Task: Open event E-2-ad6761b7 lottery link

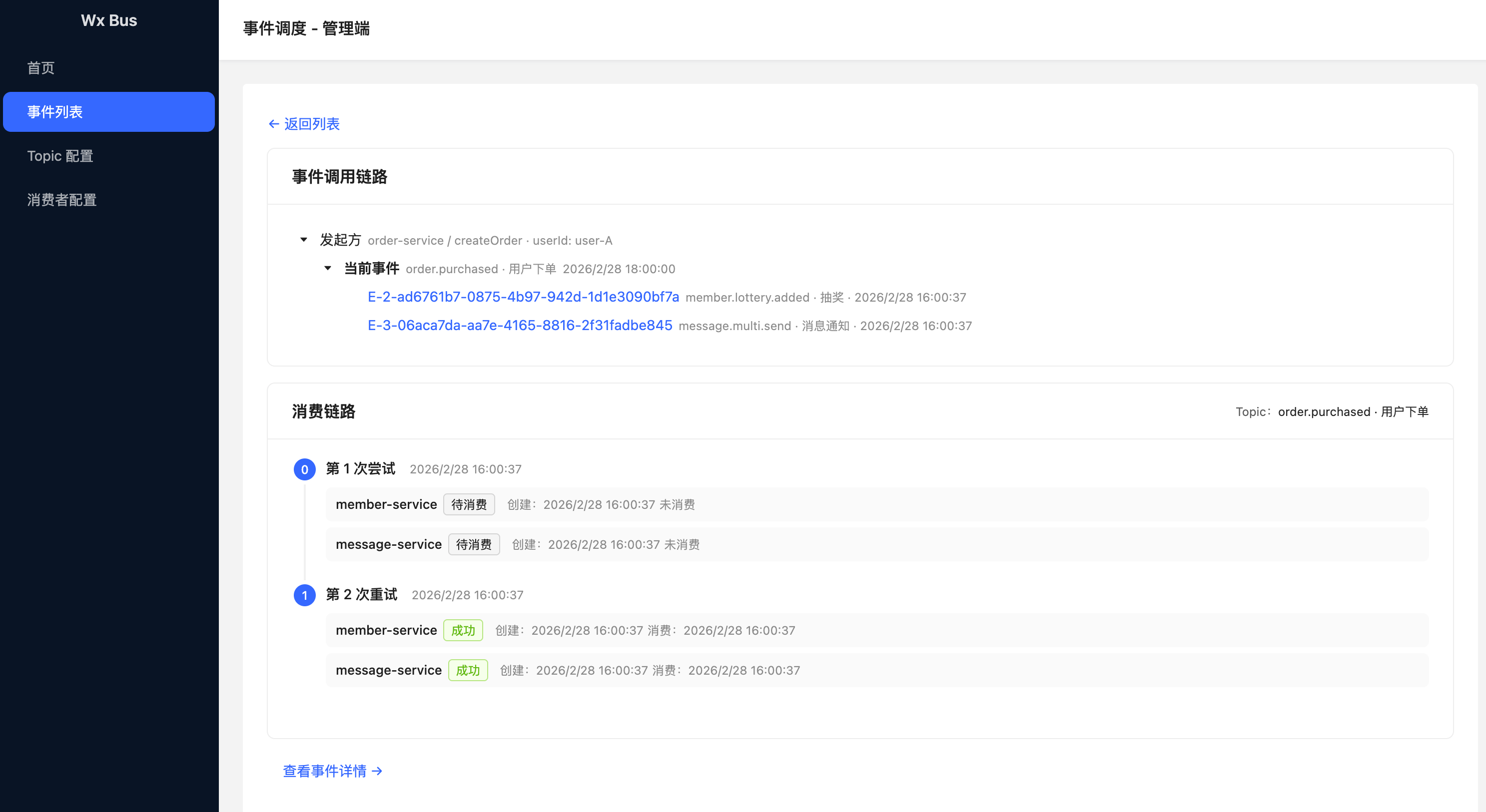Action: pos(523,297)
